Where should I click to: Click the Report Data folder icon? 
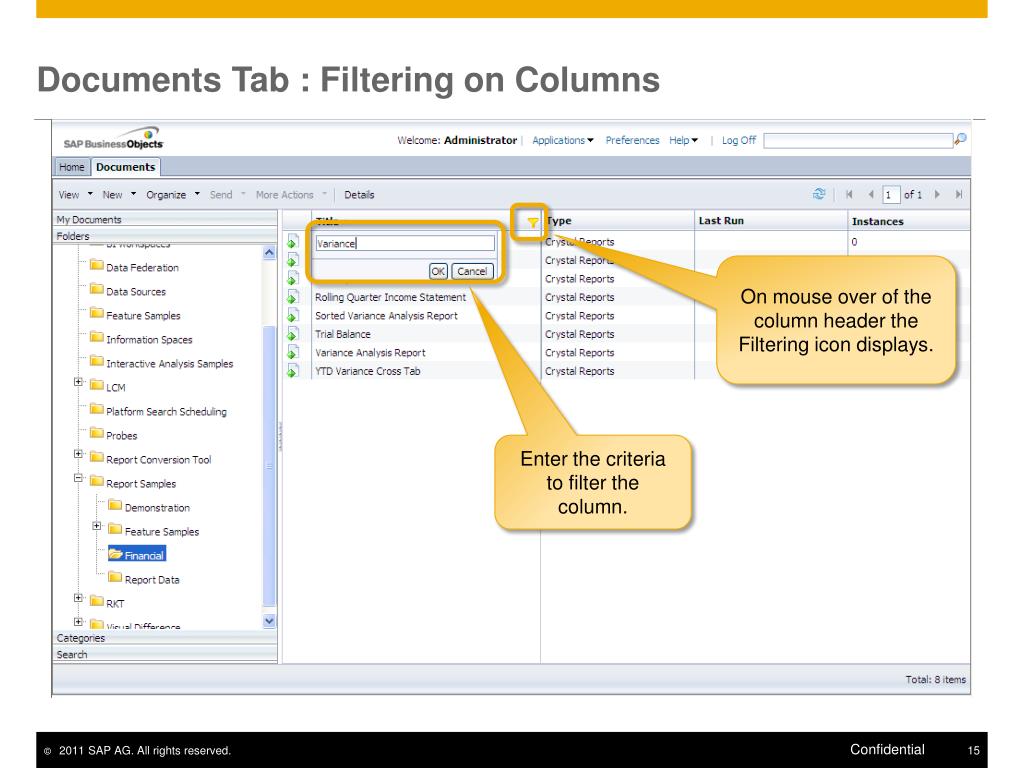click(x=115, y=577)
